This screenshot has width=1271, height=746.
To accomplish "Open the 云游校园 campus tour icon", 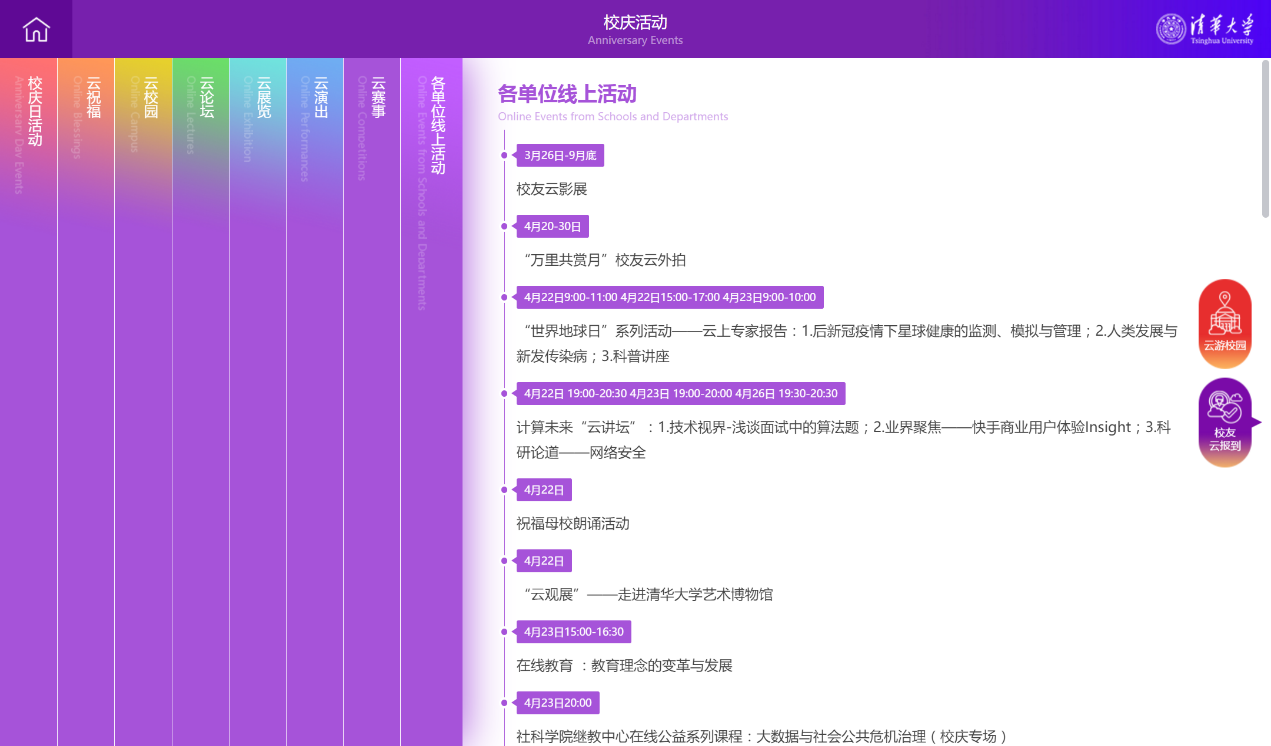I will coord(1225,324).
